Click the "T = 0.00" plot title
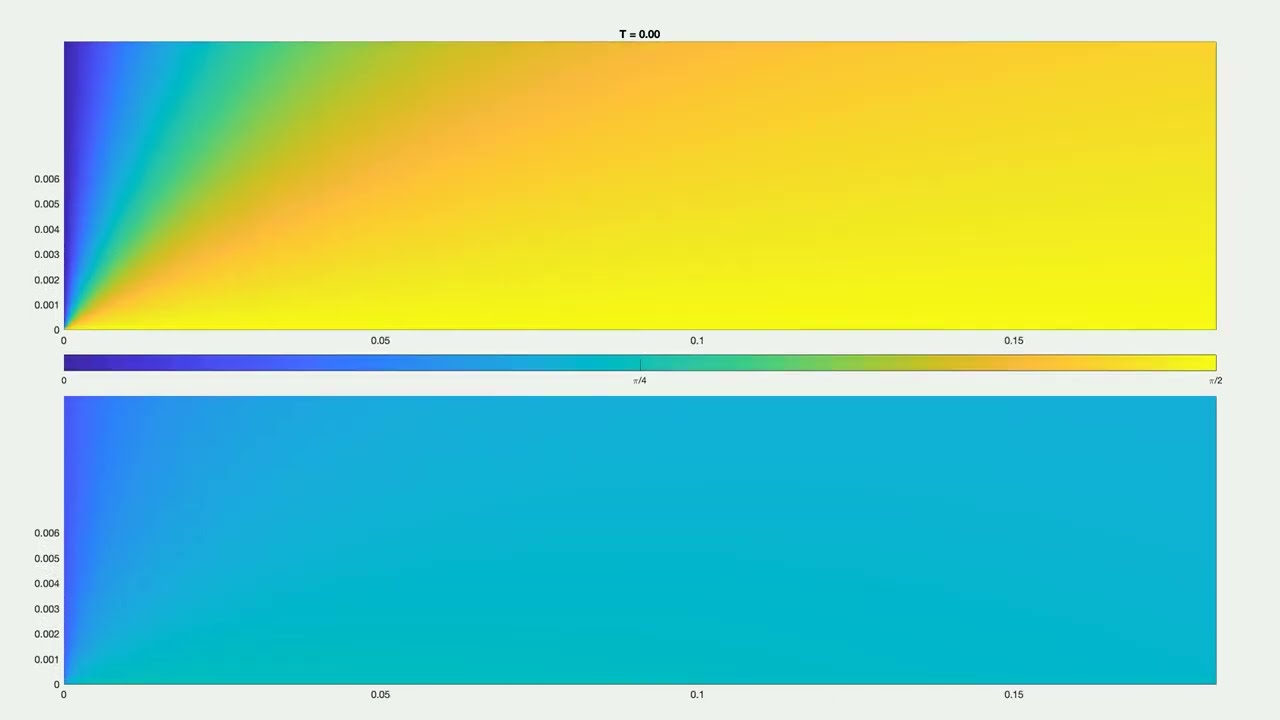This screenshot has width=1280, height=720. pyautogui.click(x=639, y=34)
